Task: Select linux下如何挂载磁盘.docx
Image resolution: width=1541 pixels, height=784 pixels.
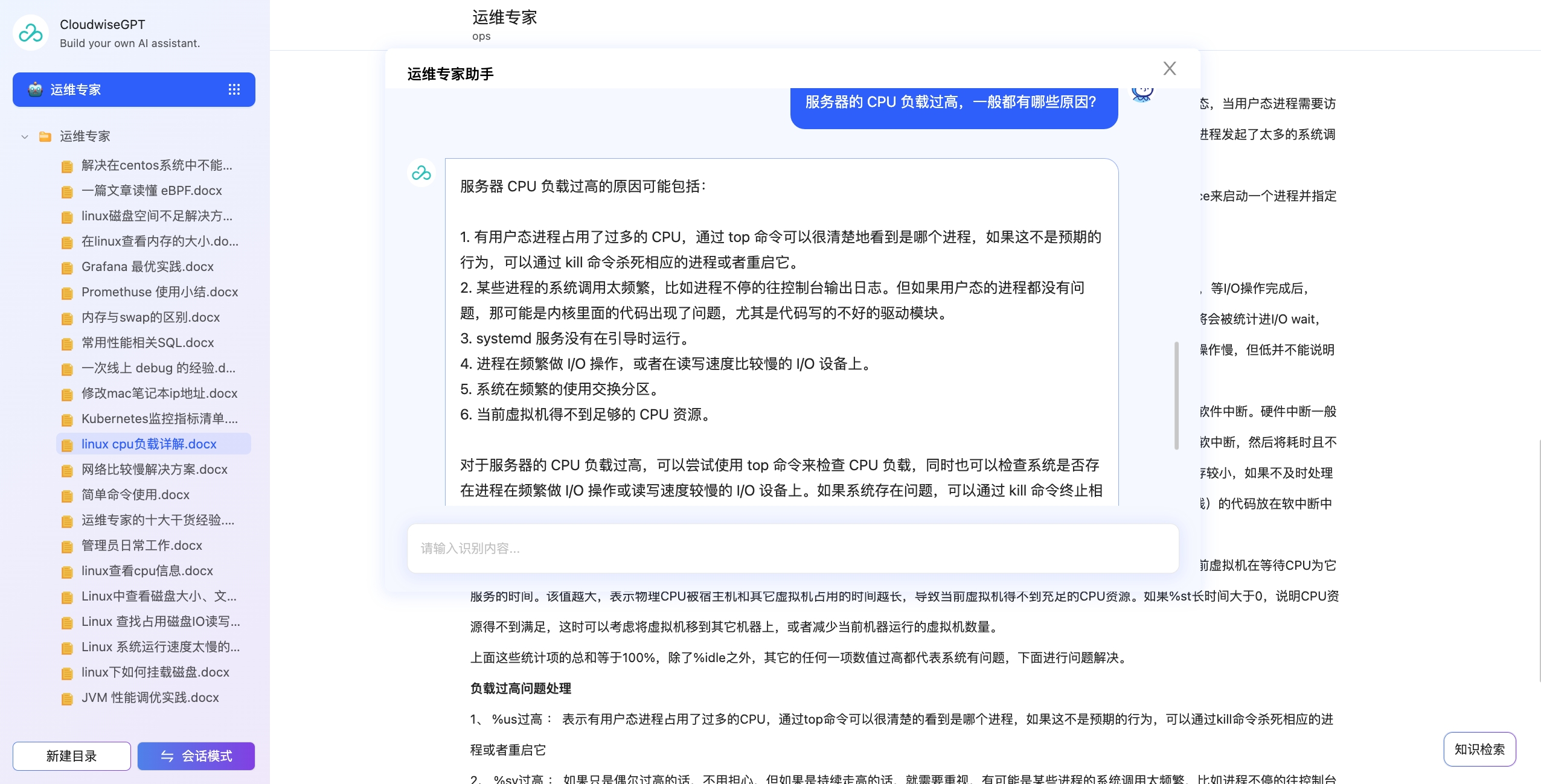Action: 155,672
